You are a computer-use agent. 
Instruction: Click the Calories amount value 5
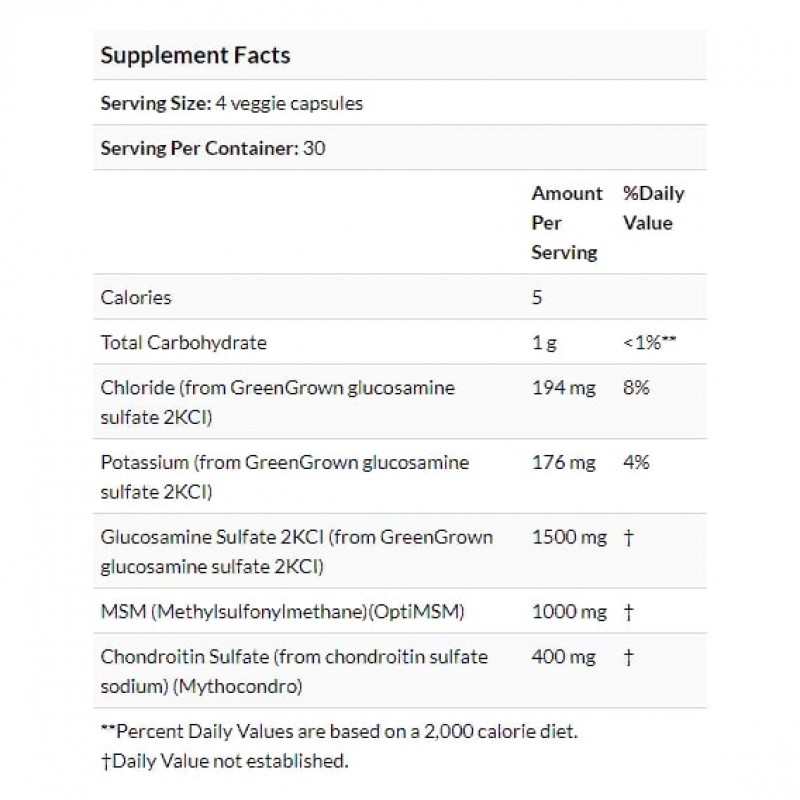[537, 297]
